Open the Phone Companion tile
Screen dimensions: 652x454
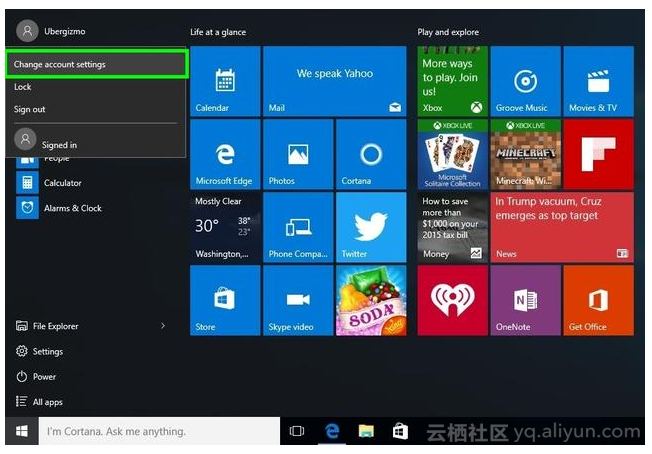tap(298, 227)
